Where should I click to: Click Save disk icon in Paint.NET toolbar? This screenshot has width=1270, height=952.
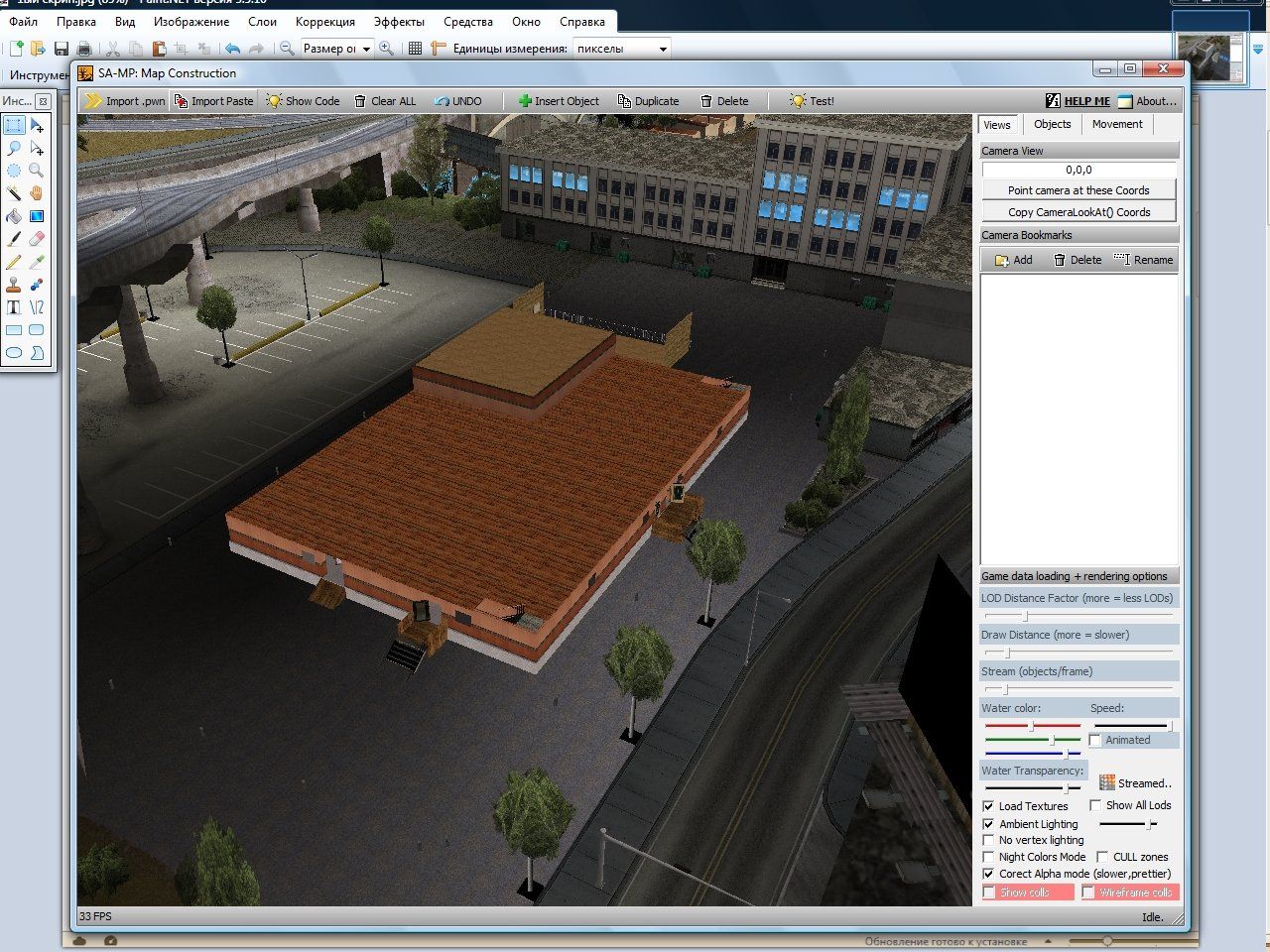point(62,49)
